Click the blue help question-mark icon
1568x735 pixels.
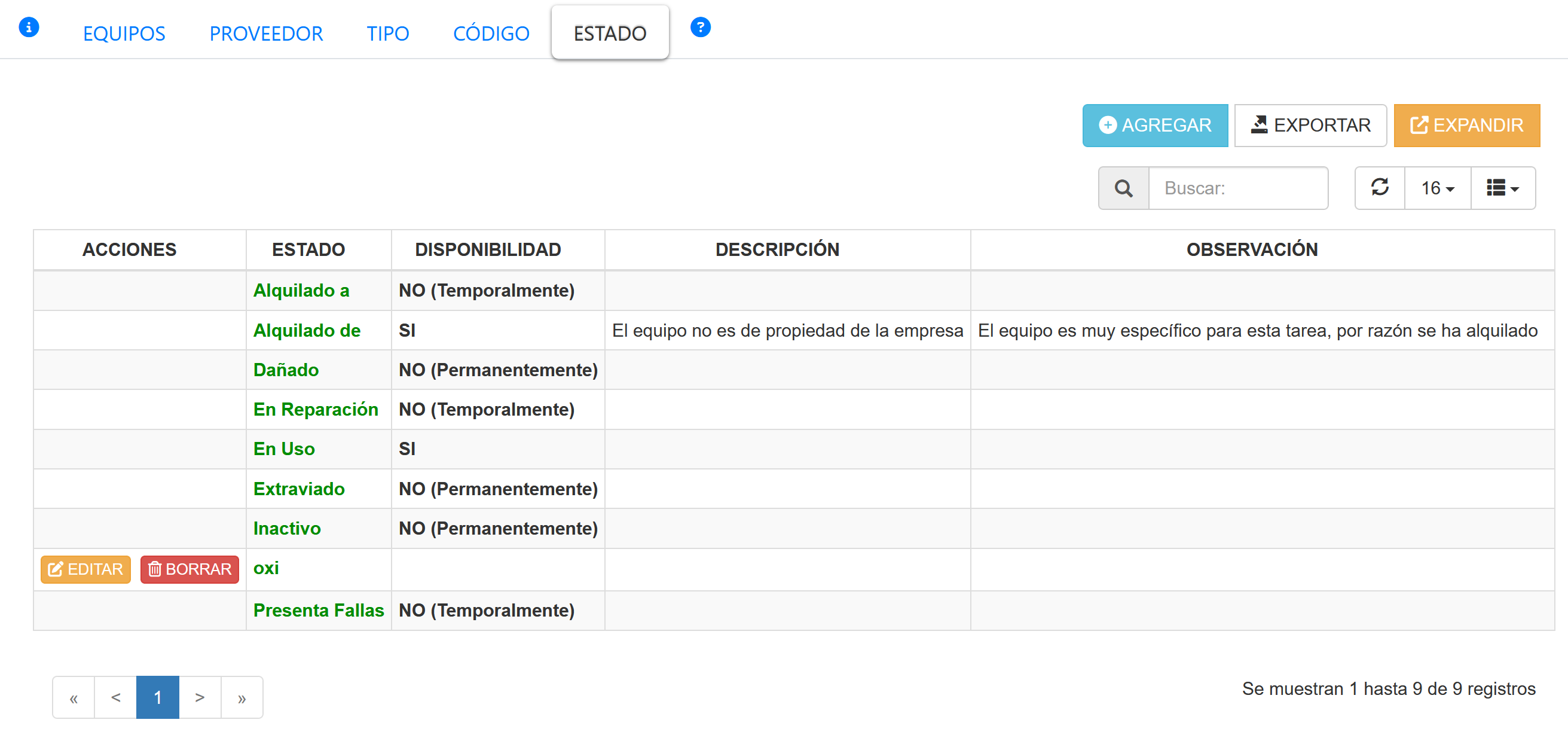[700, 28]
